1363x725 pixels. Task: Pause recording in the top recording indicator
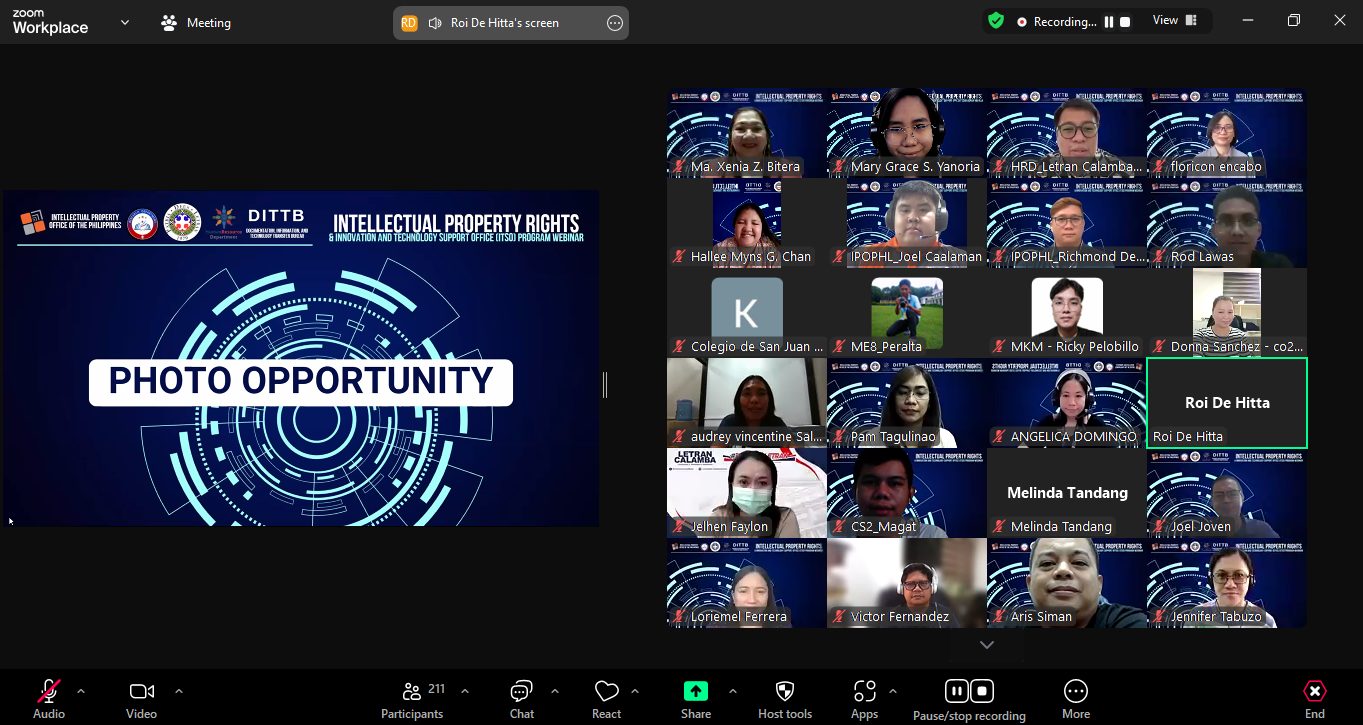(1109, 22)
